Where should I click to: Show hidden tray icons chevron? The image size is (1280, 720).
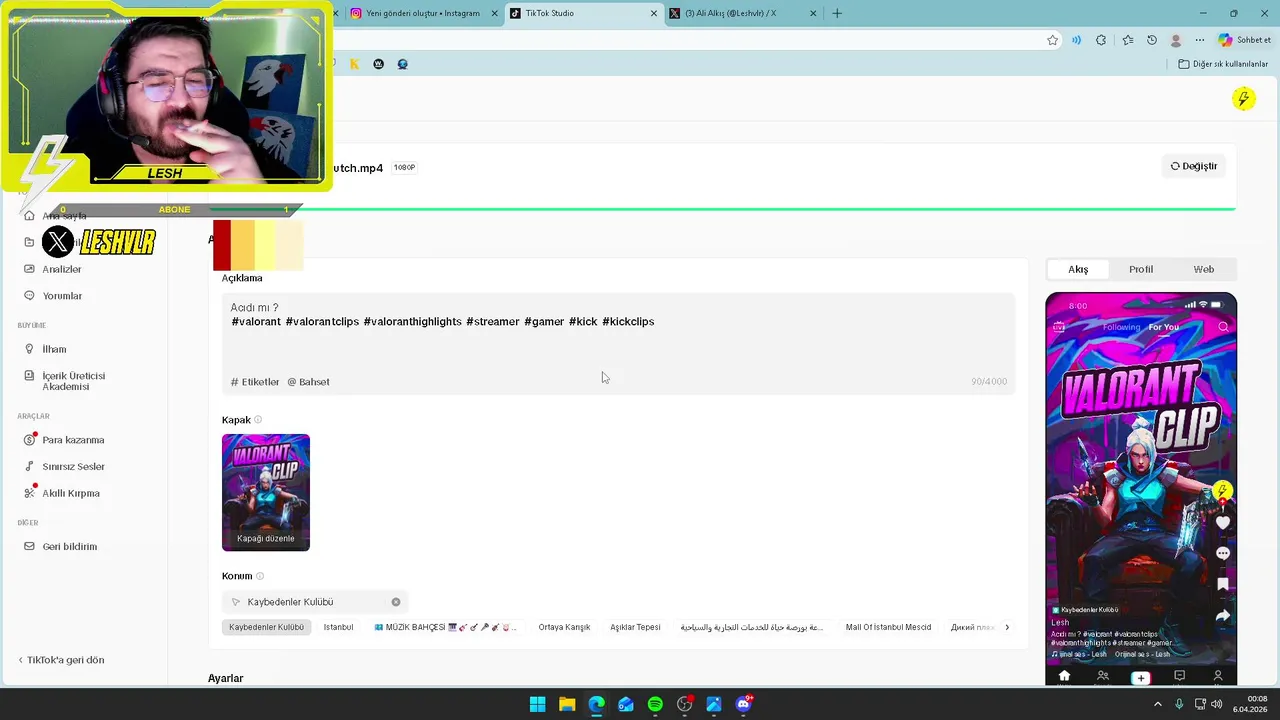click(x=1158, y=704)
